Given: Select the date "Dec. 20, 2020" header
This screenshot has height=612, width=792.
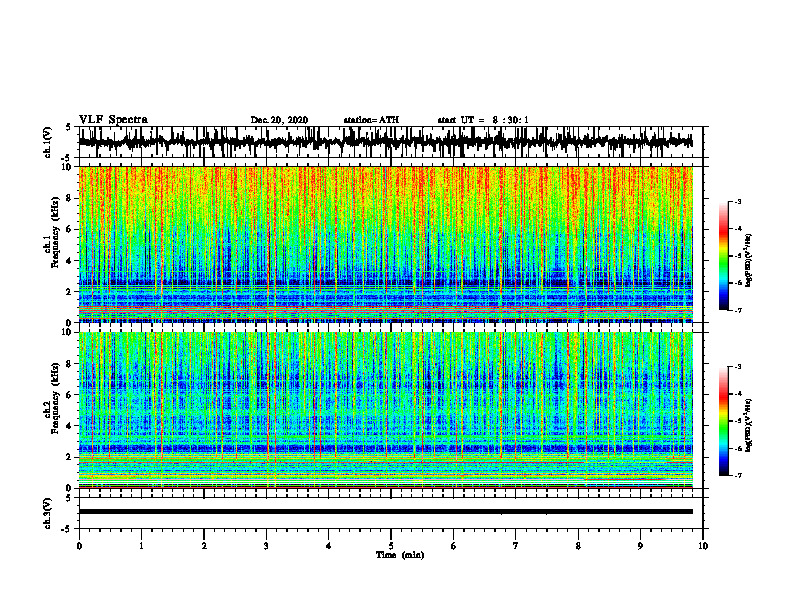Looking at the screenshot, I should 279,120.
